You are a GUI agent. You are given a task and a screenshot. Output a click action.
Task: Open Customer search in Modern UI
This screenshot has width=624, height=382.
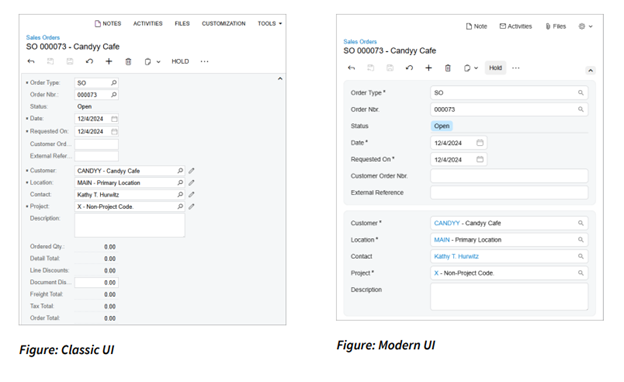point(581,223)
